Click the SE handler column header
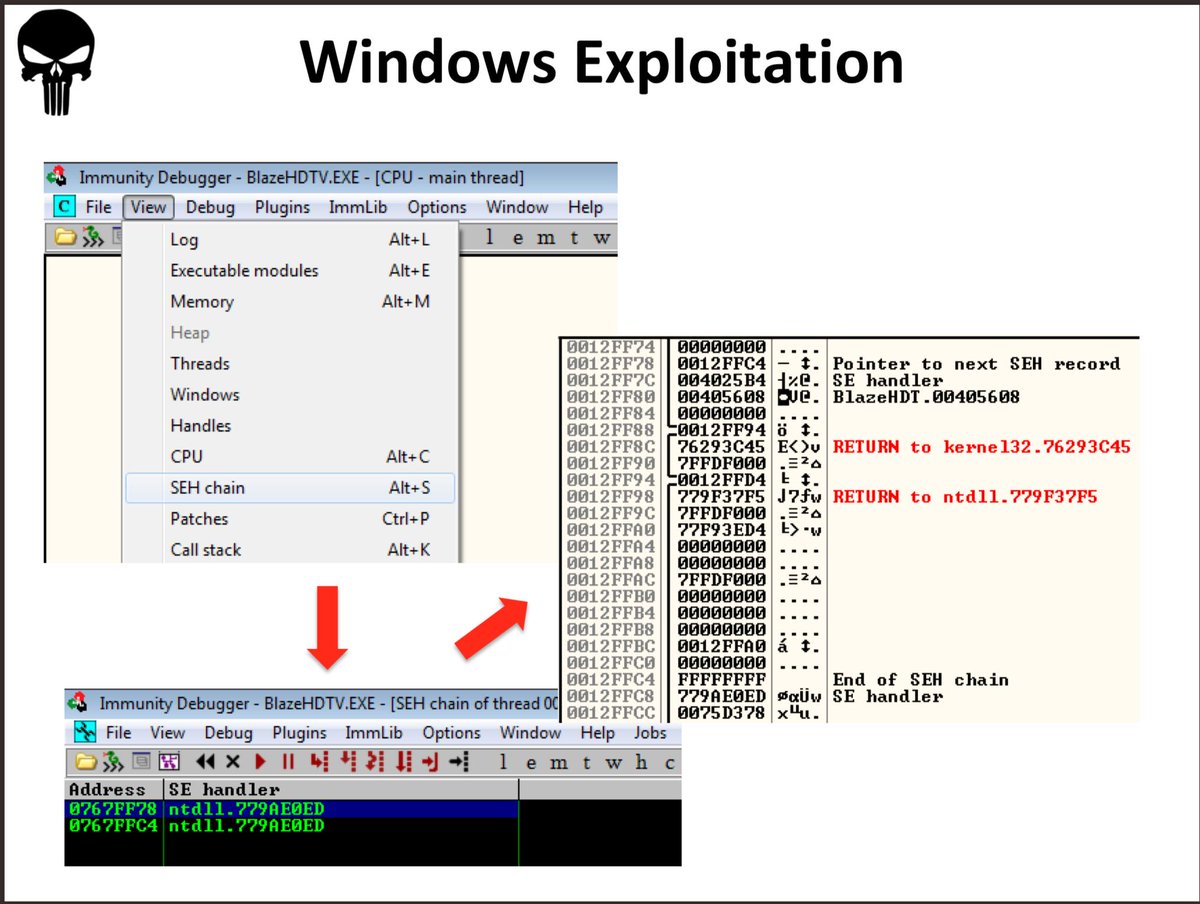 click(x=340, y=790)
